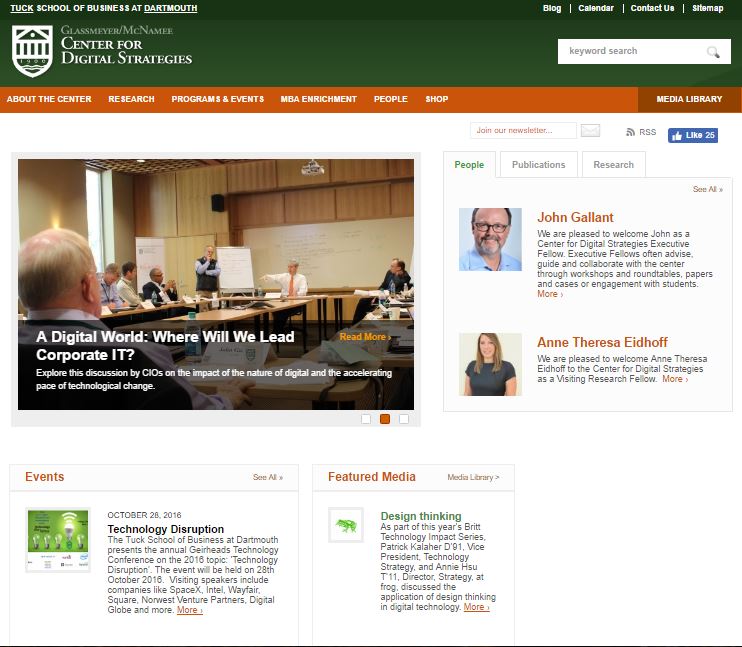The width and height of the screenshot is (742, 647).
Task: Open the Contact Us link
Action: [x=652, y=8]
